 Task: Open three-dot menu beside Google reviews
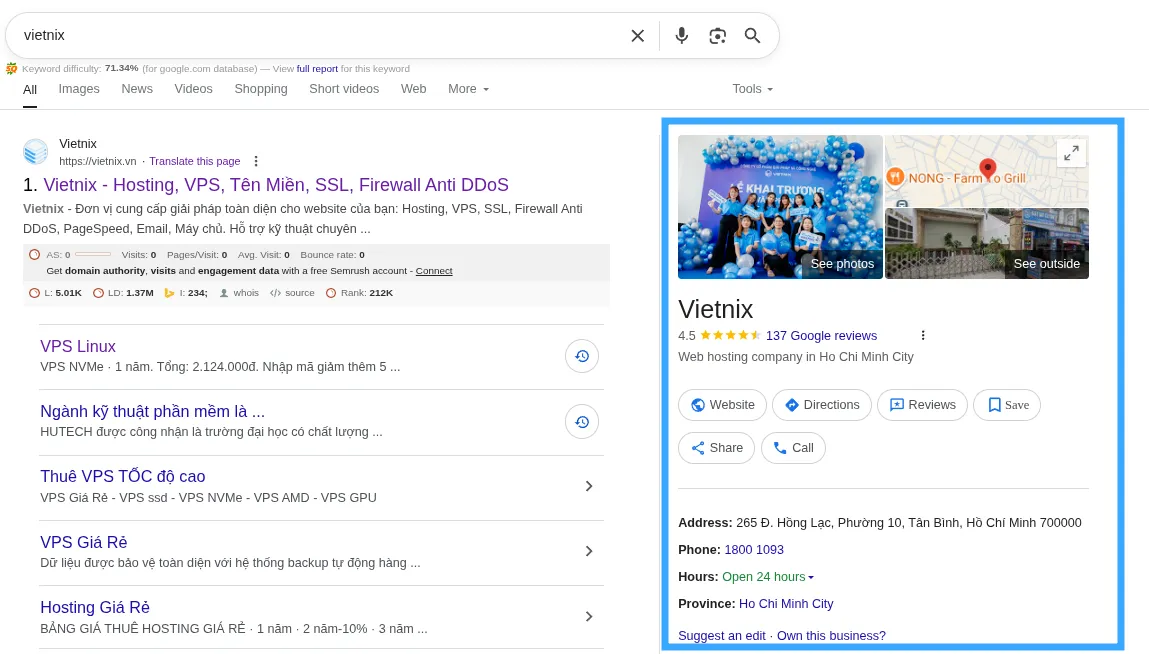click(x=923, y=336)
